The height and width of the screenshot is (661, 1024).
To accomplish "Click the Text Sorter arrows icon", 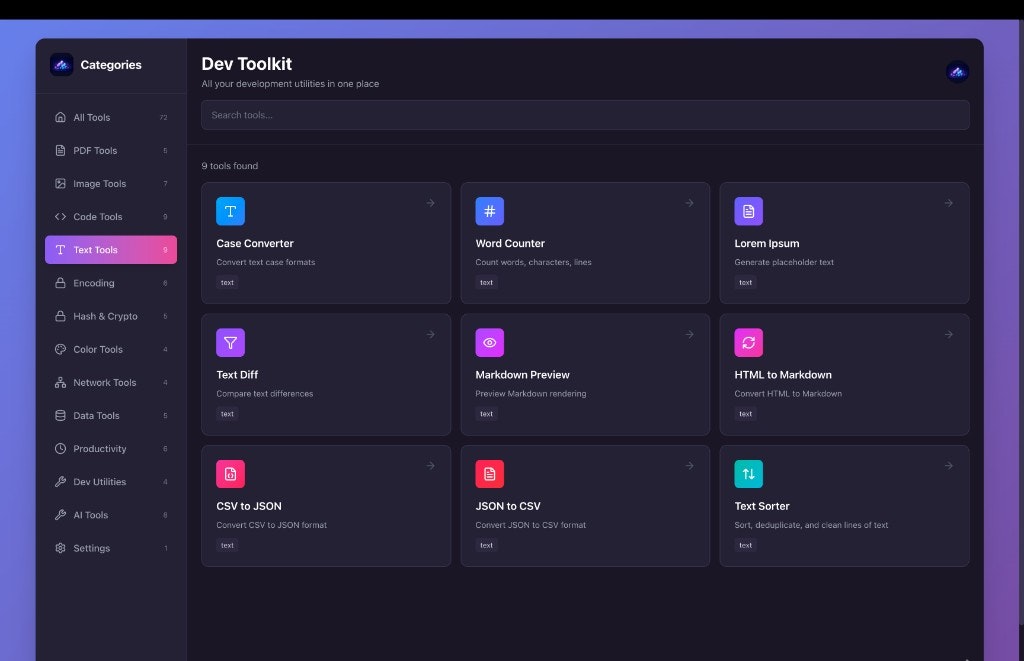I will pos(748,473).
